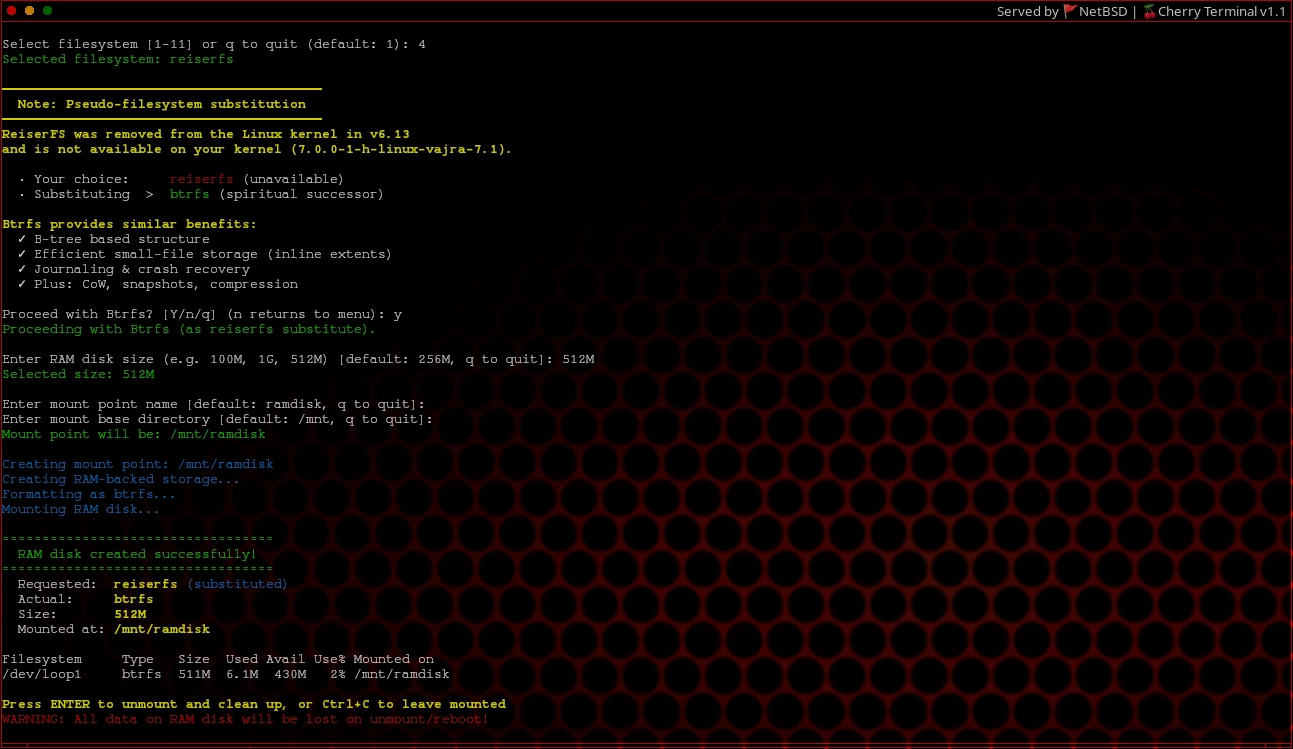Click the 'btrfs (spiritual successor)' text
The height and width of the screenshot is (749, 1293).
click(277, 194)
